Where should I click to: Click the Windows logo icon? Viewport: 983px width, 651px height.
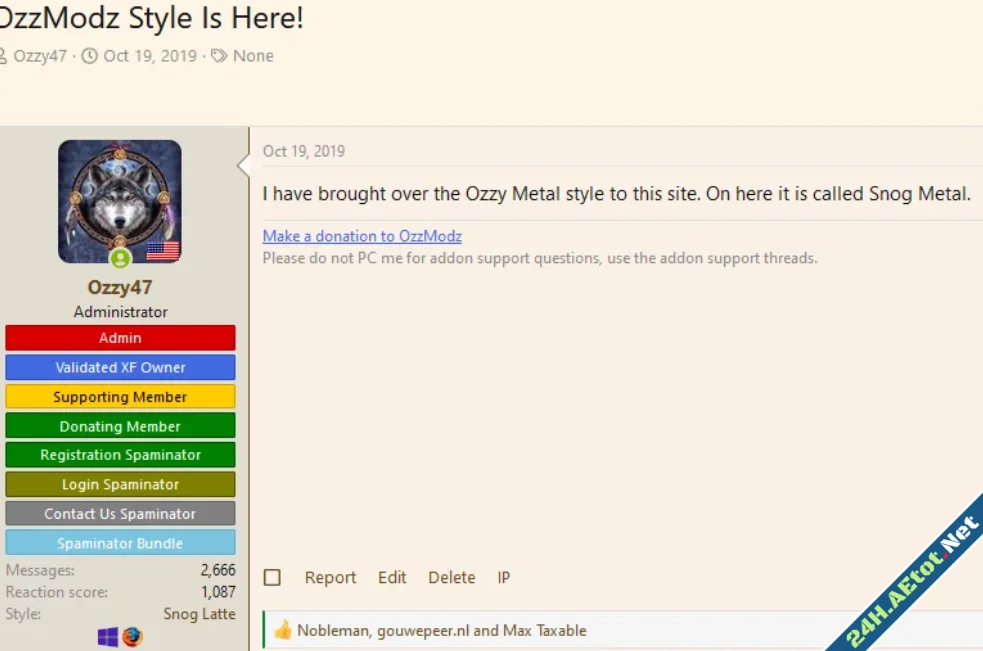click(x=108, y=637)
